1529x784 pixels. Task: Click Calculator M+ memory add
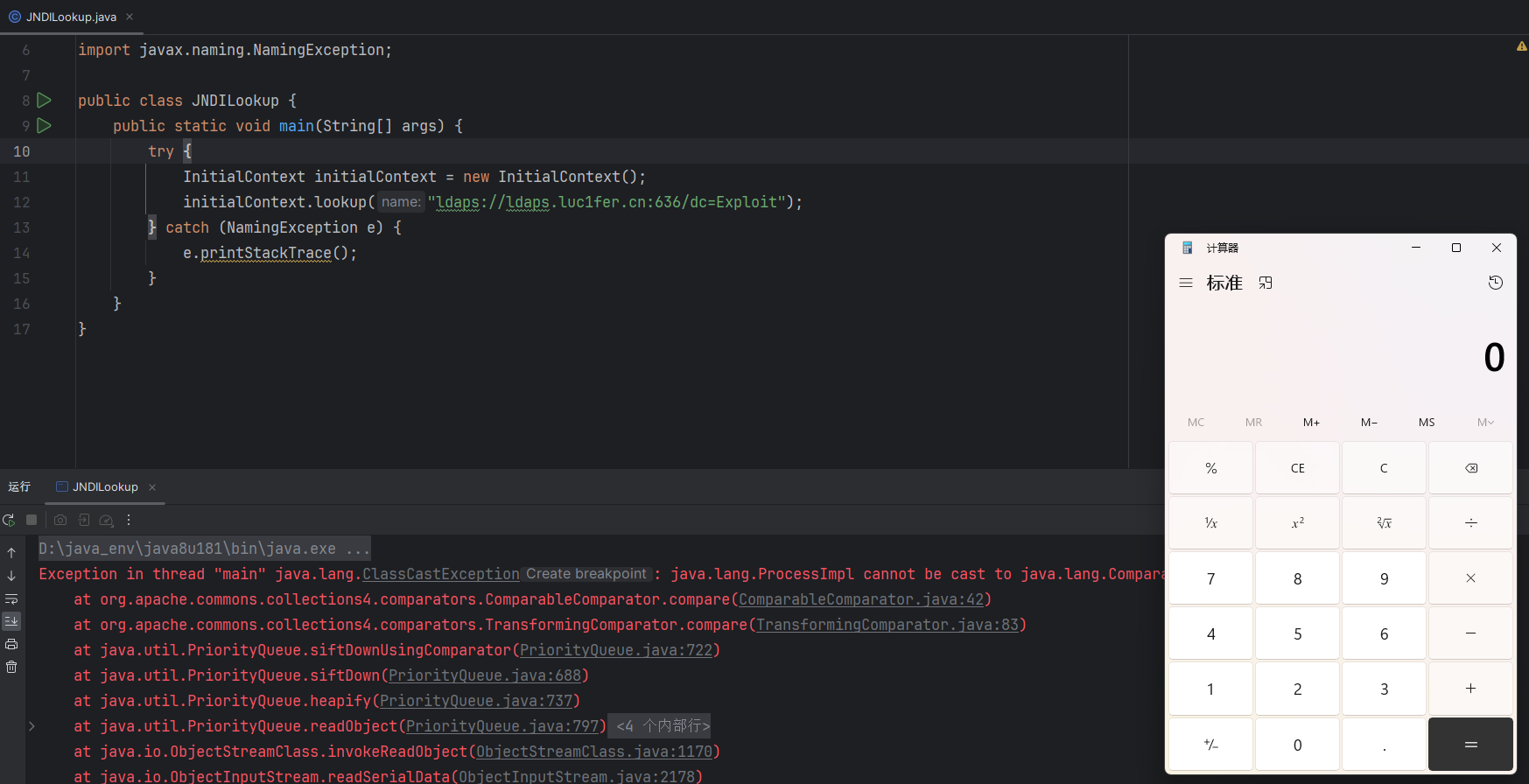point(1311,423)
